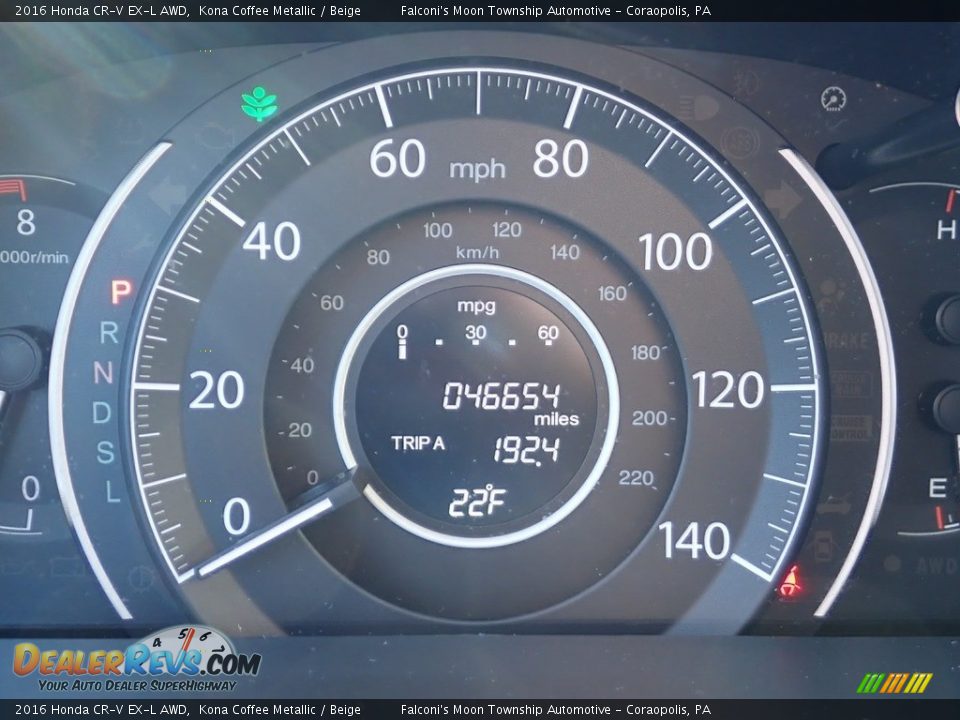Click the dim right turn signal arrow
This screenshot has width=960, height=720.
coord(781,200)
